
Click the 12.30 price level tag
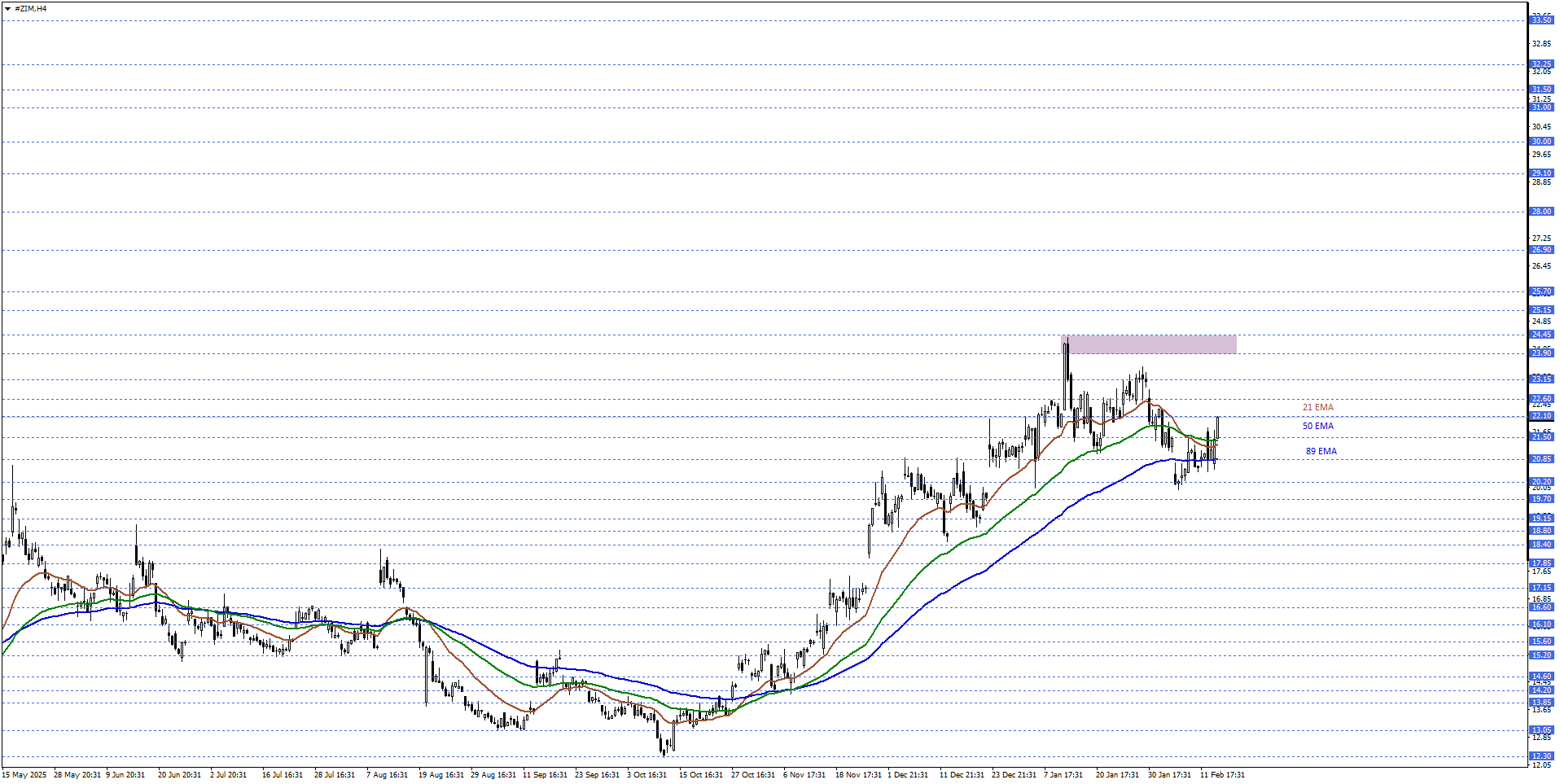click(1541, 756)
